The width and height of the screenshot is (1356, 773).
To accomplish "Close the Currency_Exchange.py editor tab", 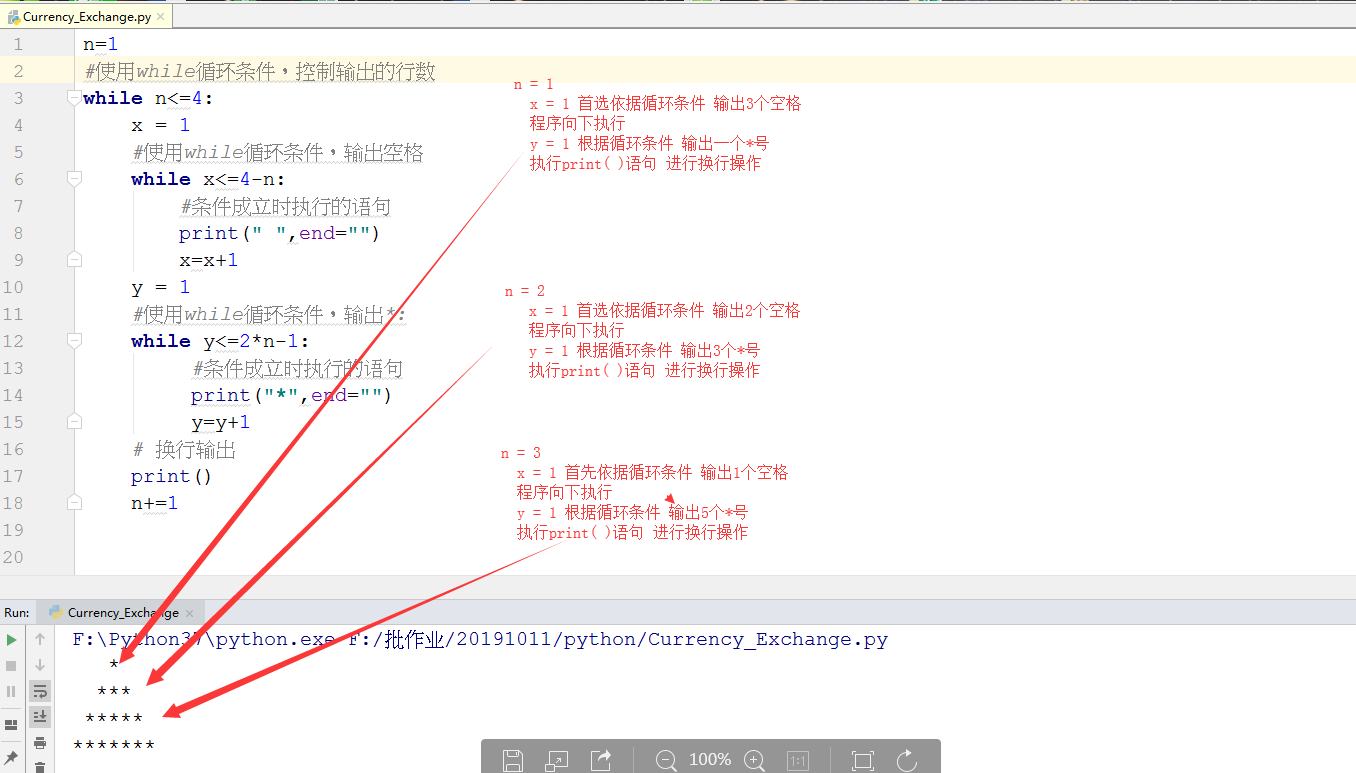I will tap(162, 17).
